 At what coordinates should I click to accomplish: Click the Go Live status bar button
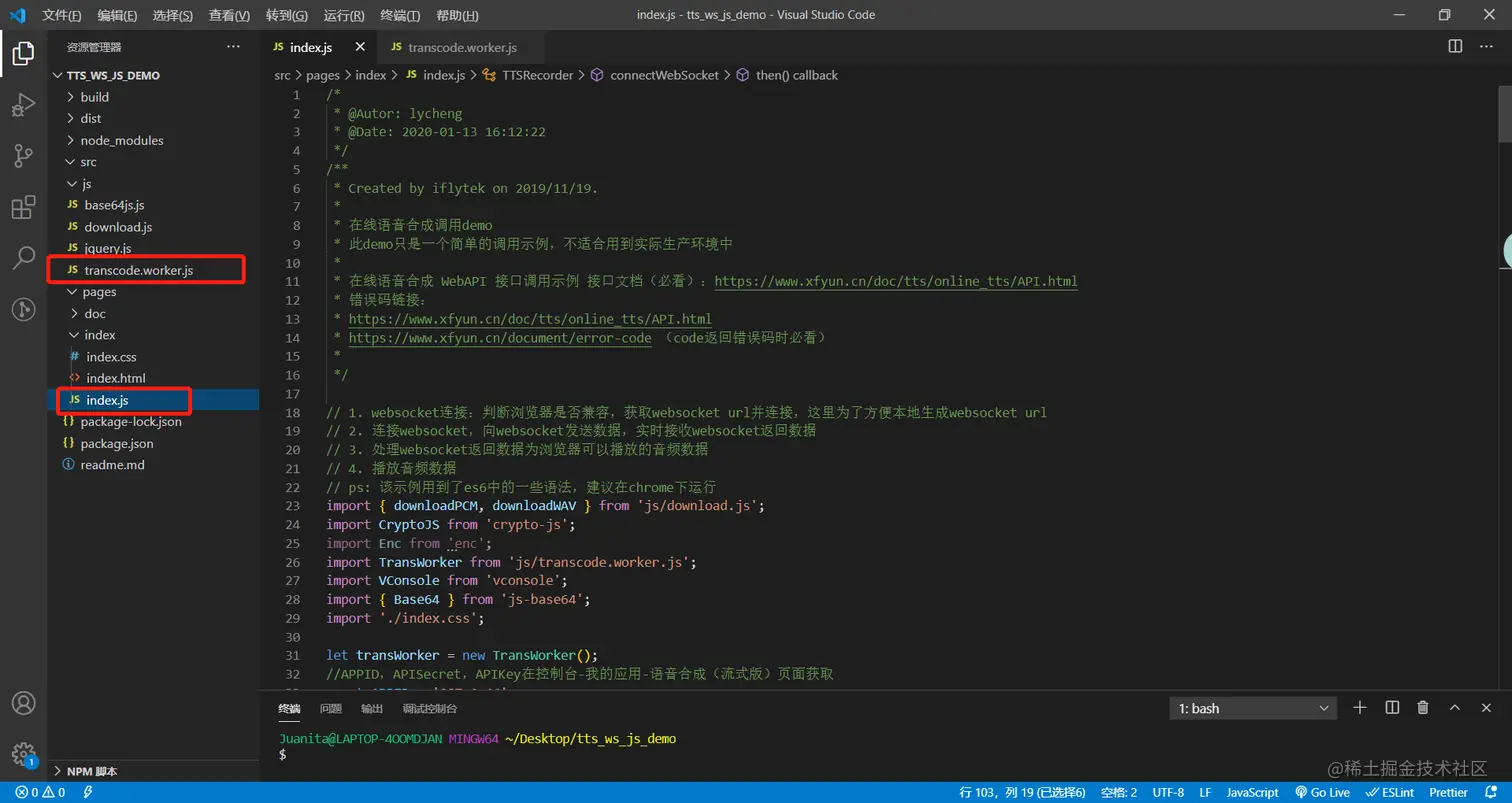coord(1322,792)
